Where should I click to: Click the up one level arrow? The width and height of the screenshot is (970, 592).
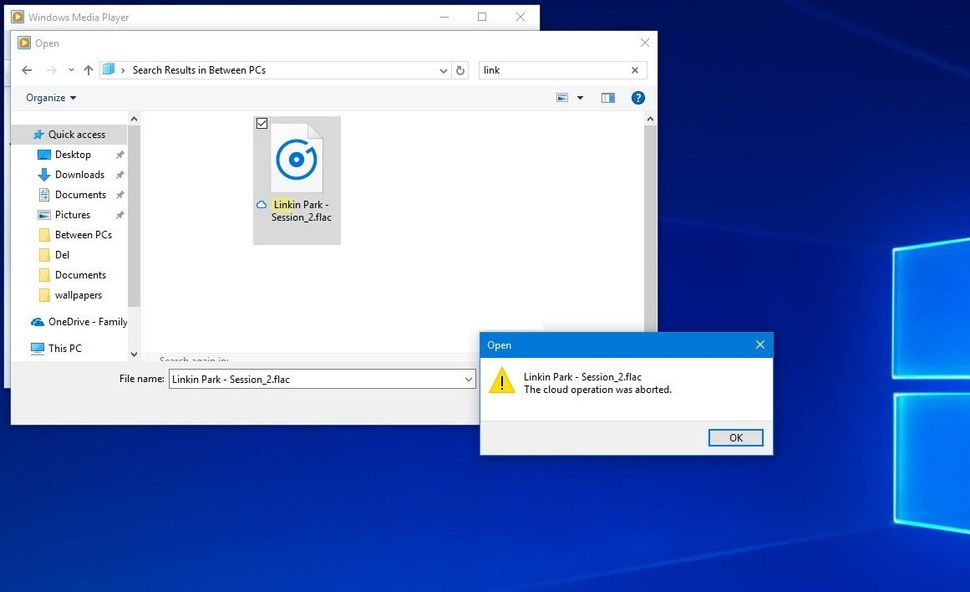[89, 70]
